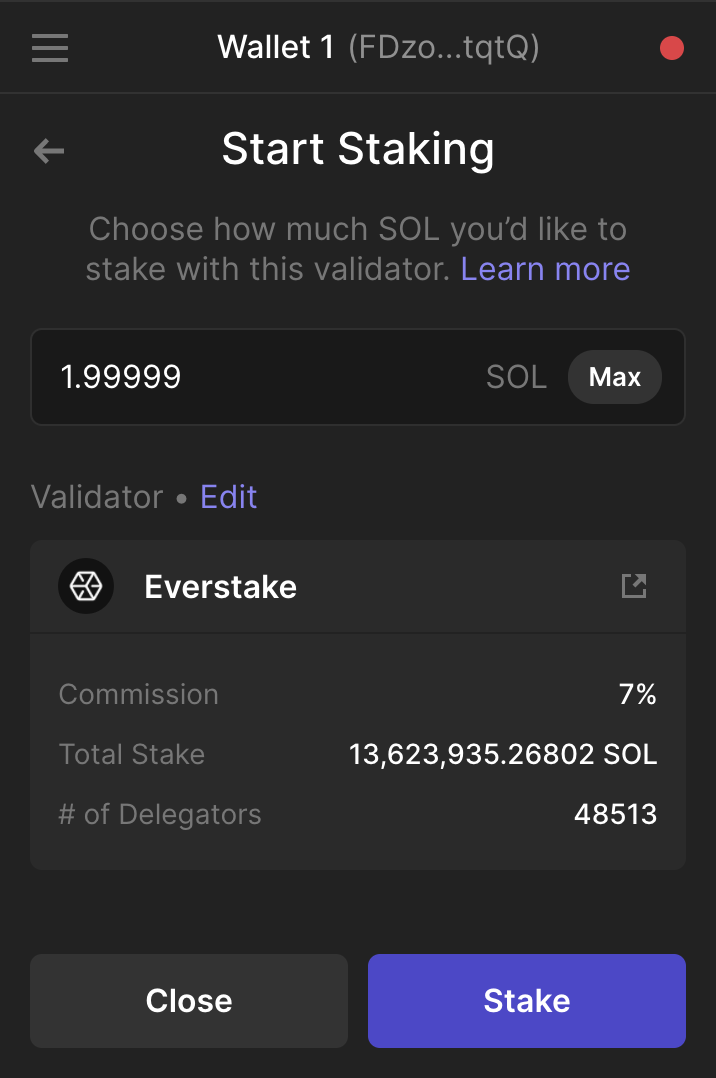Set the maximum amount with Max
The height and width of the screenshot is (1078, 716).
[614, 377]
